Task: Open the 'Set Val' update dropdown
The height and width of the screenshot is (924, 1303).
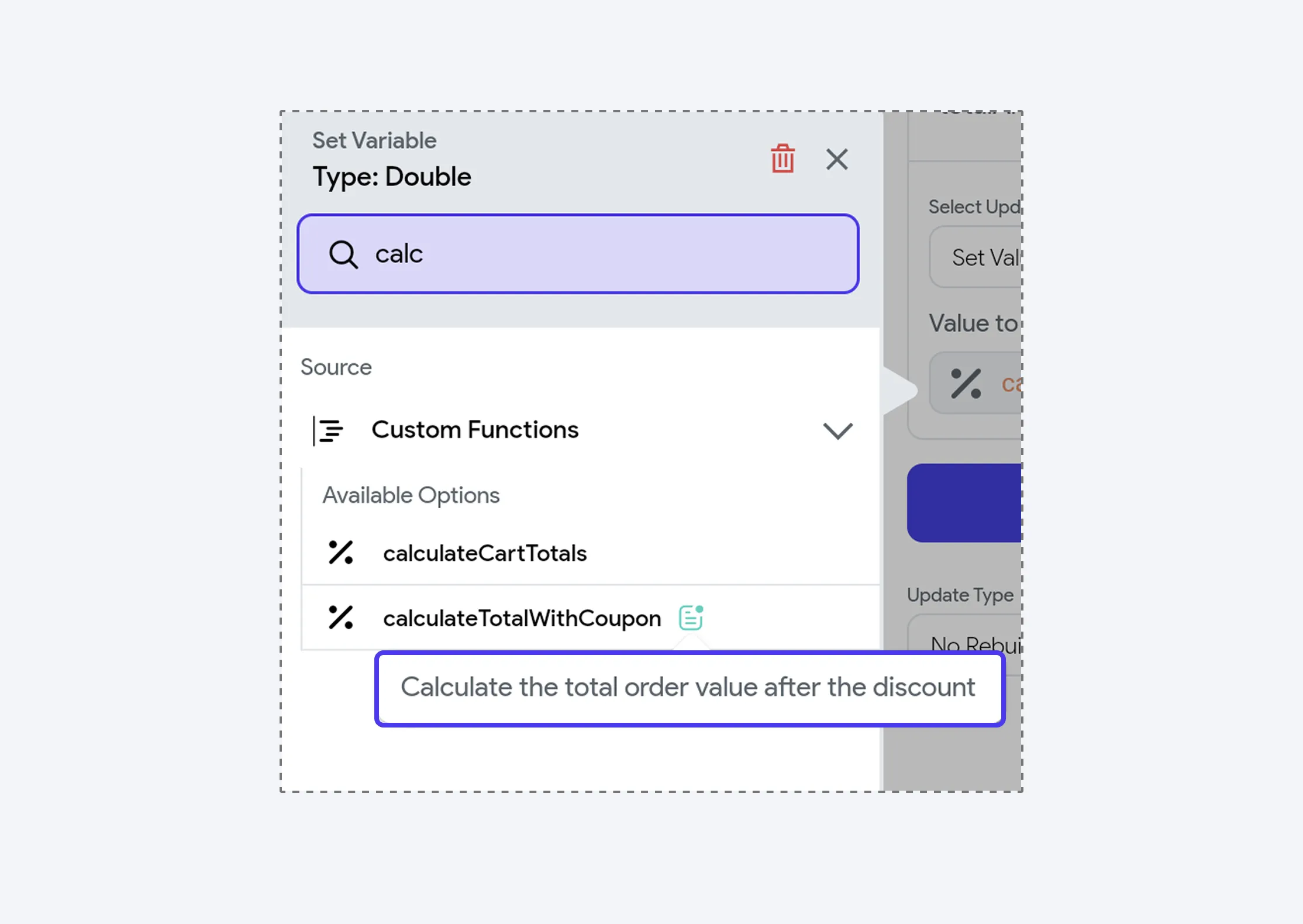Action: point(975,257)
